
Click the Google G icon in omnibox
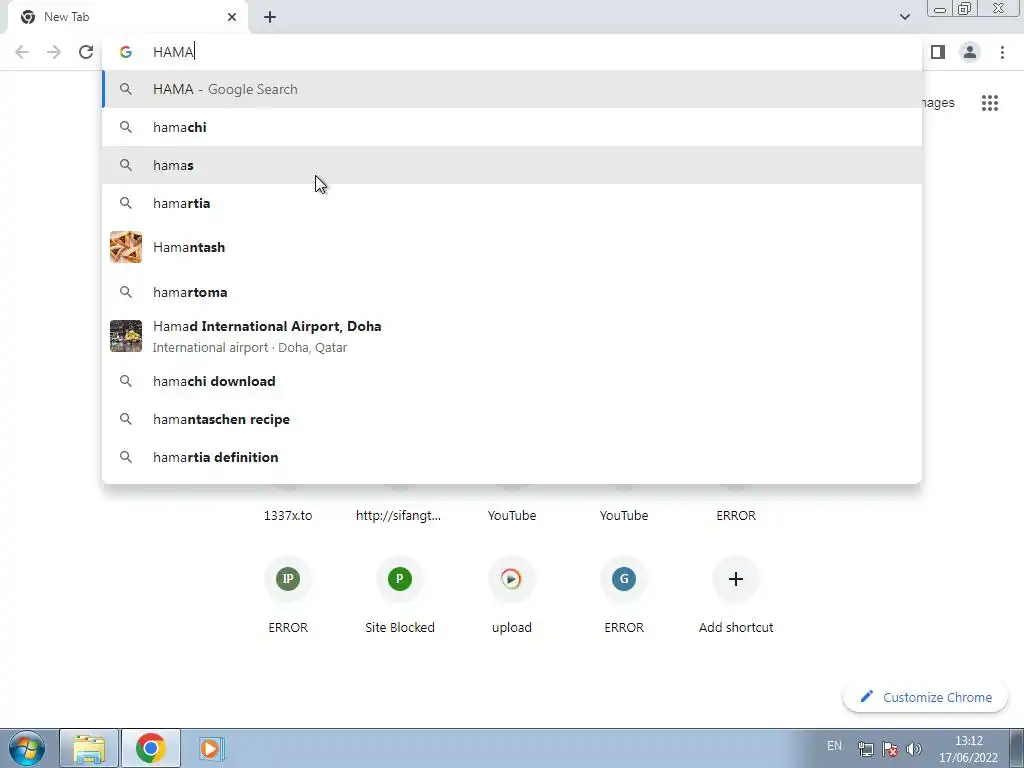click(126, 52)
